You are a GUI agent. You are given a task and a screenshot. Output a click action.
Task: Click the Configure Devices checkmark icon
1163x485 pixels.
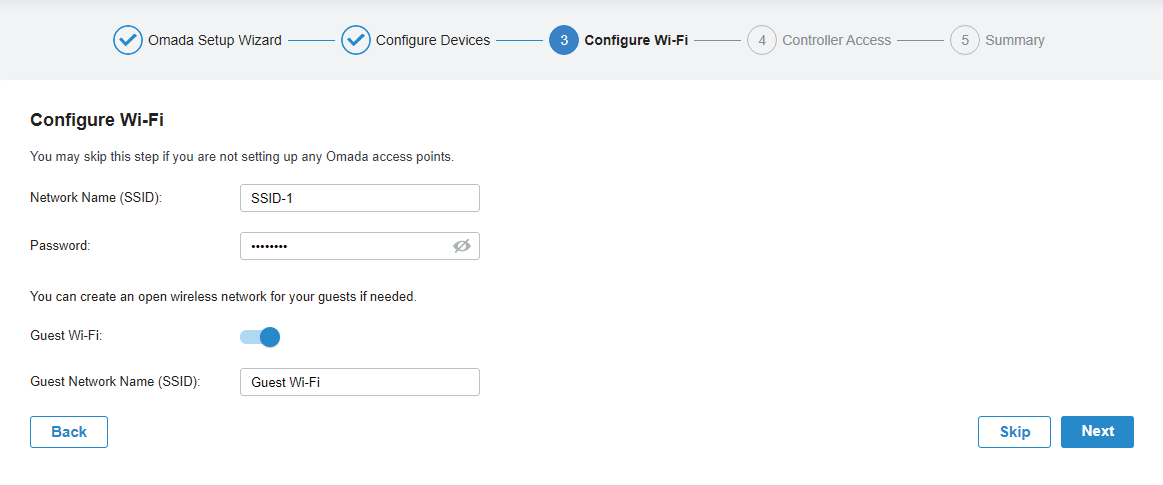pos(356,41)
